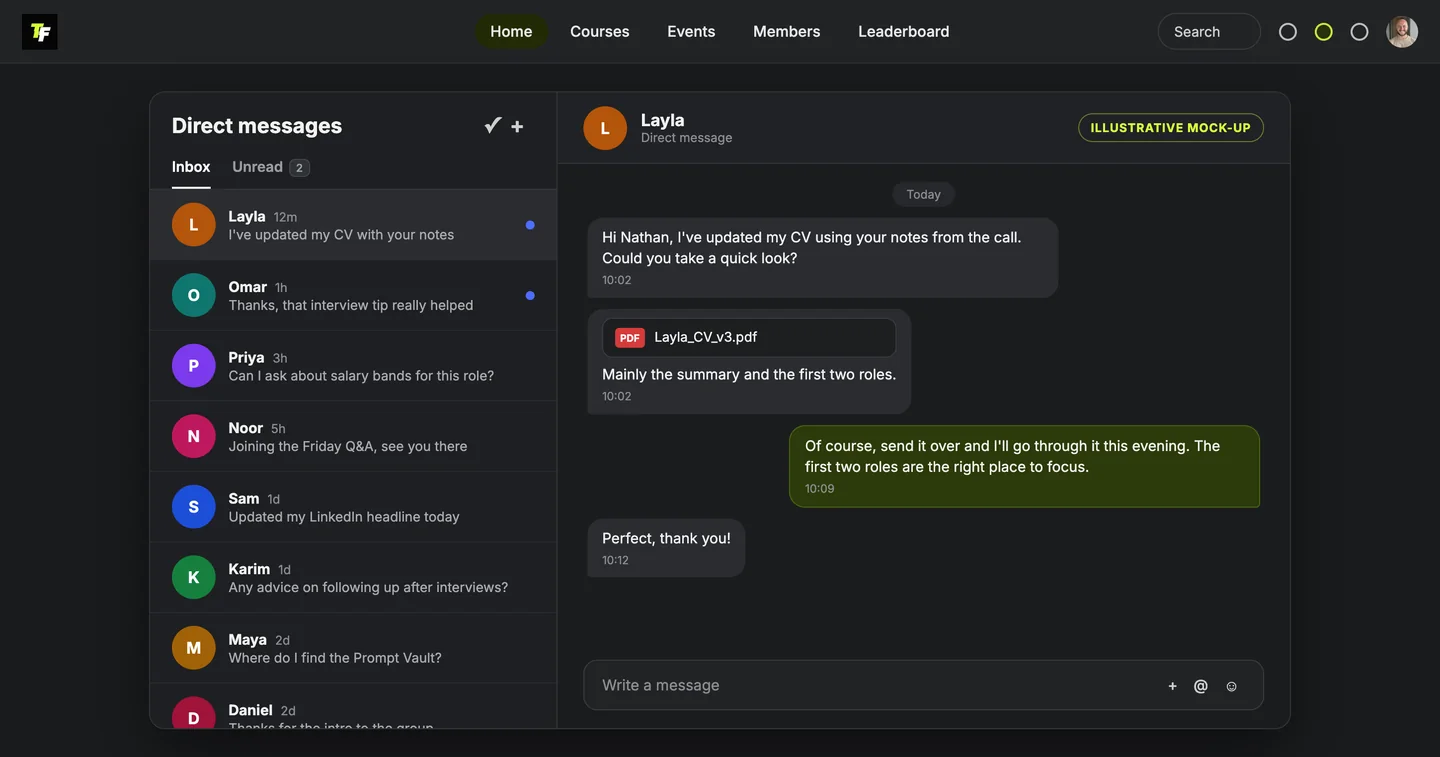
Task: Switch to the Inbox tab
Action: [191, 167]
